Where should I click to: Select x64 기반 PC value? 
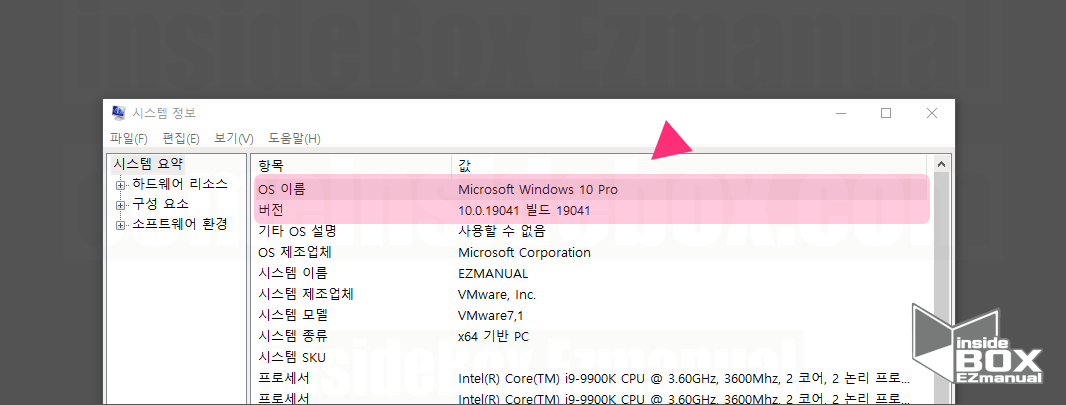(494, 336)
